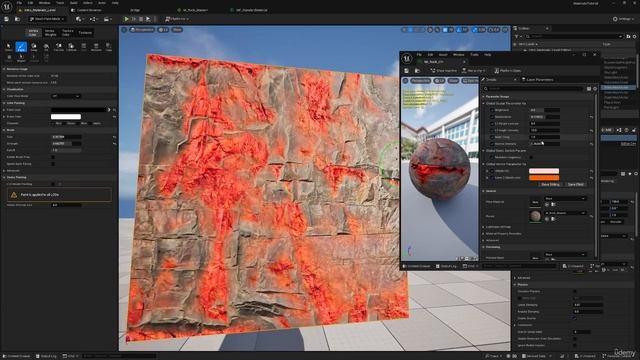The image size is (640, 360).
Task: Open the Cinematics toolbar icon menu
Action: (x=107, y=19)
